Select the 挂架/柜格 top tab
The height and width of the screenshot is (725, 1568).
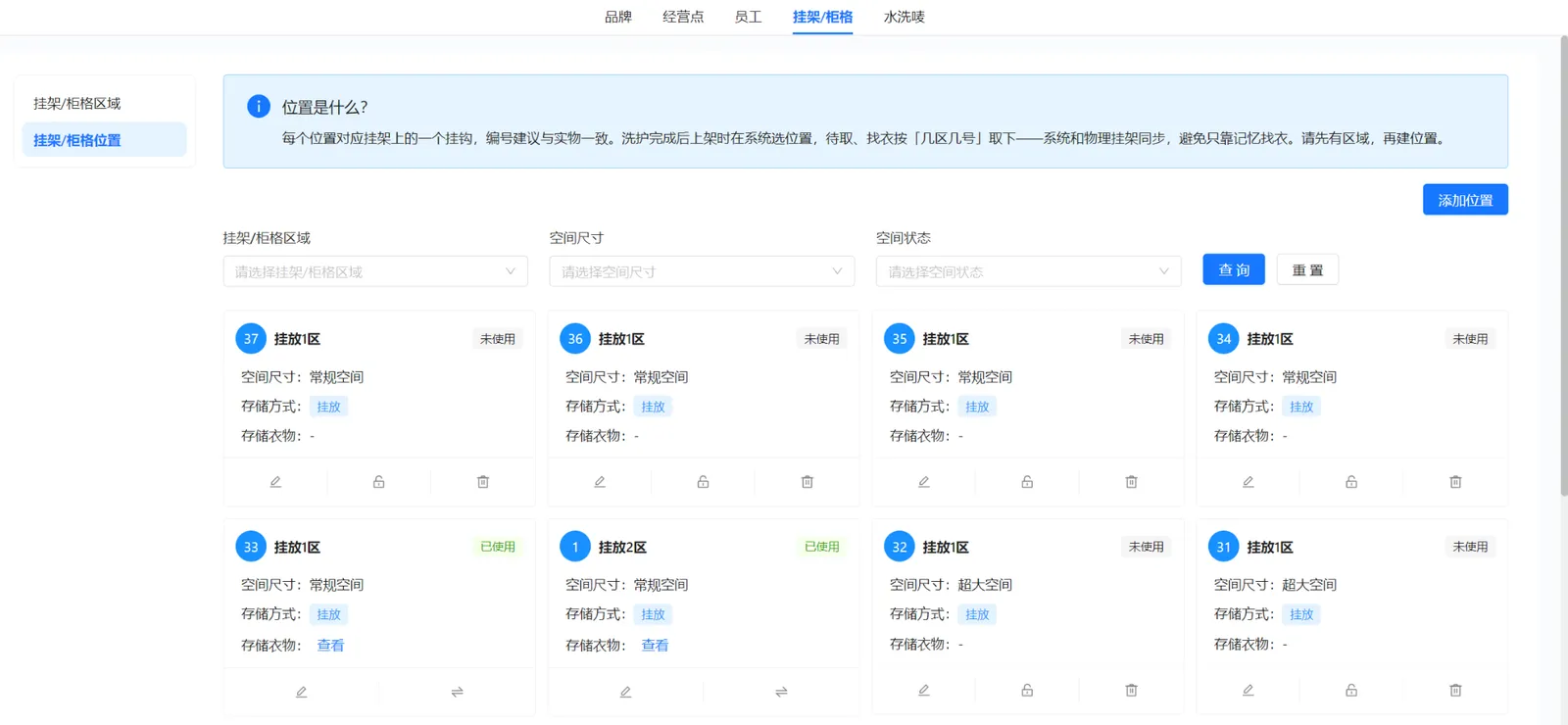coord(822,17)
